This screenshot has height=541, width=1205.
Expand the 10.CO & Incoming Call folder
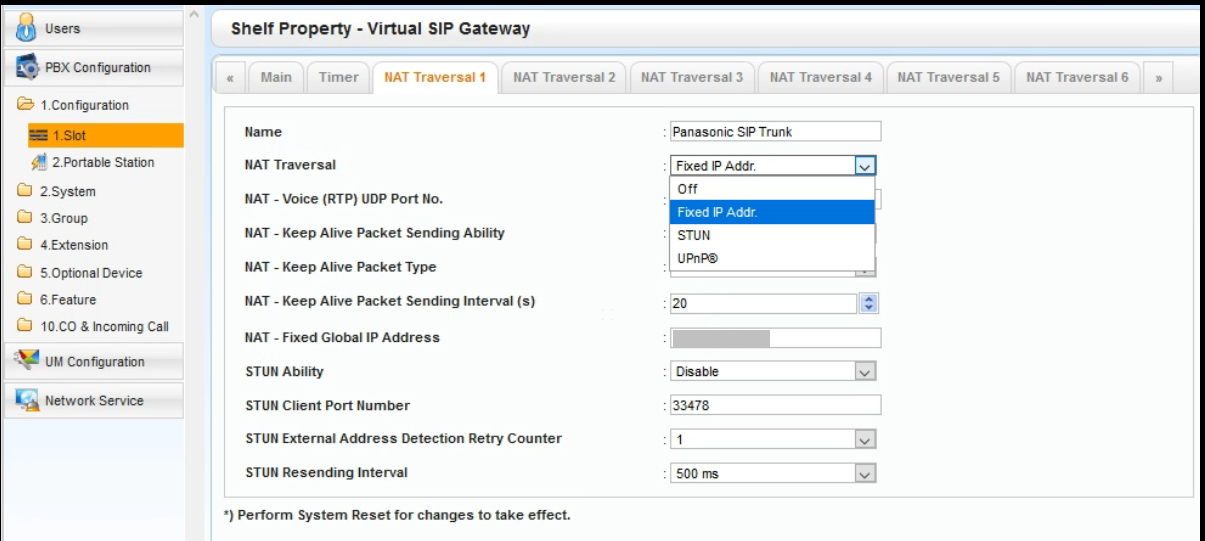pyautogui.click(x=103, y=326)
